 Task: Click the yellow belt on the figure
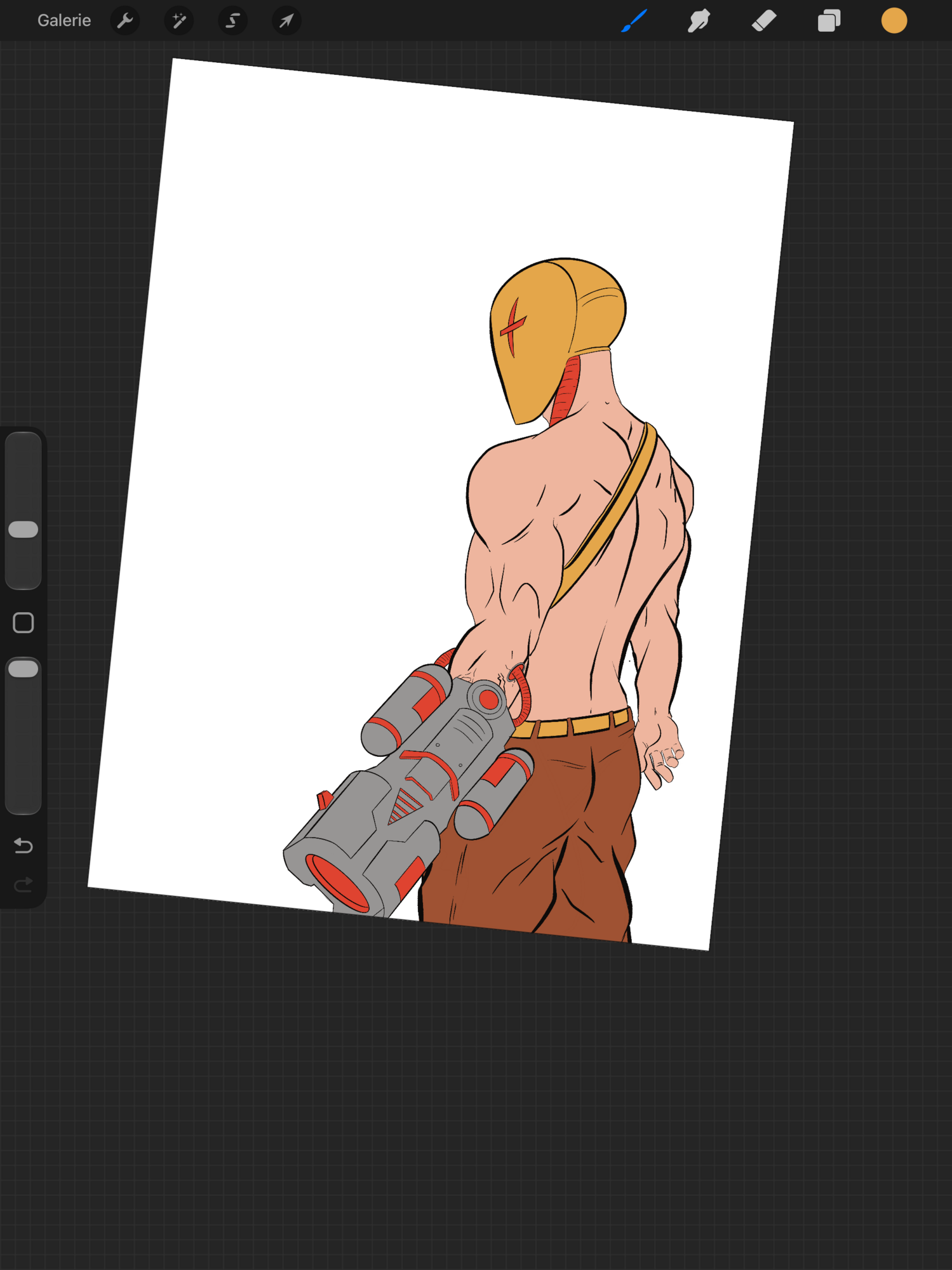tap(572, 725)
